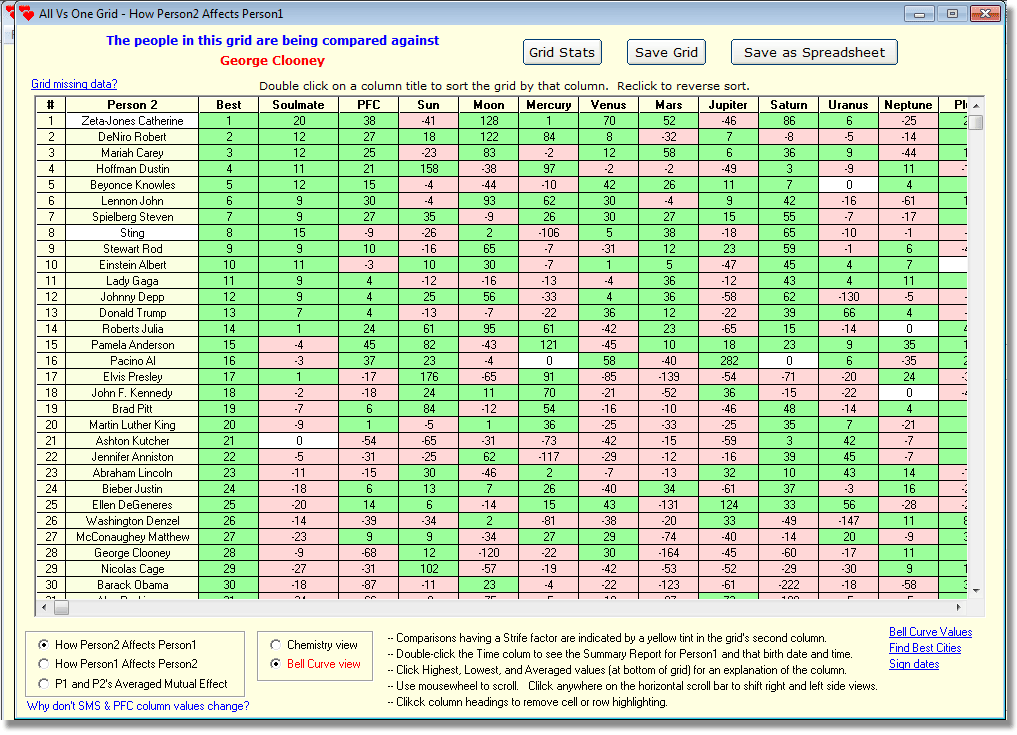Choose P1 and P2's Averaged Mutual Effect
Screen dimensions: 1017x735
(x=43, y=684)
